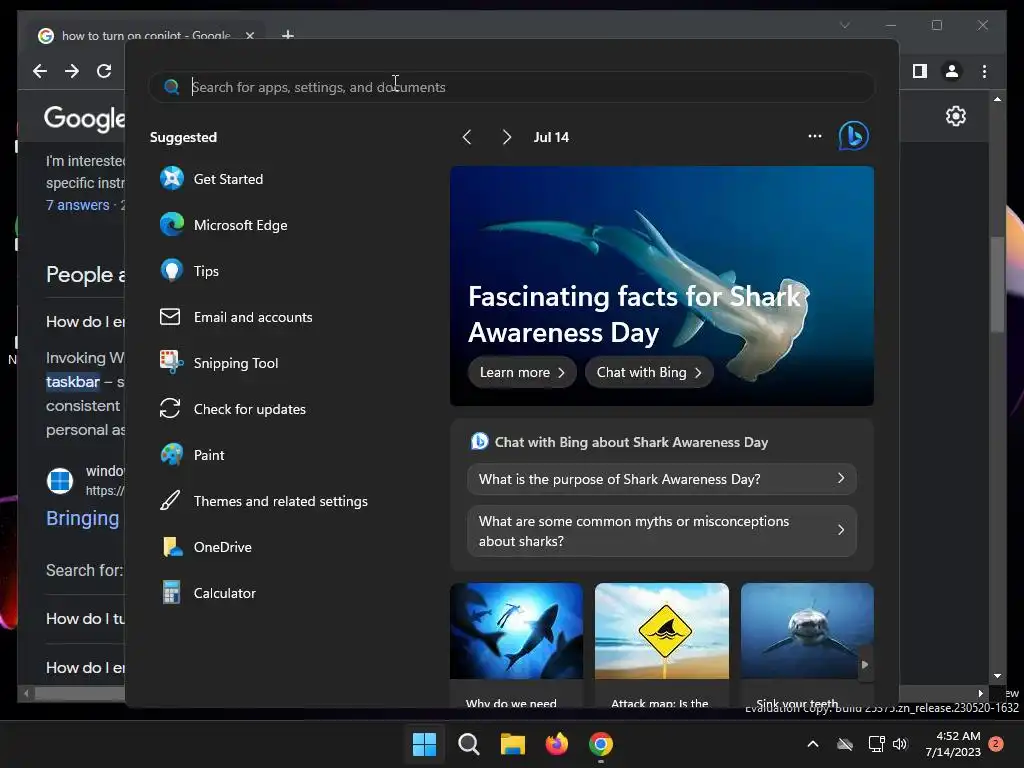Click Chrome forward arrow button
The width and height of the screenshot is (1024, 768).
[x=72, y=71]
